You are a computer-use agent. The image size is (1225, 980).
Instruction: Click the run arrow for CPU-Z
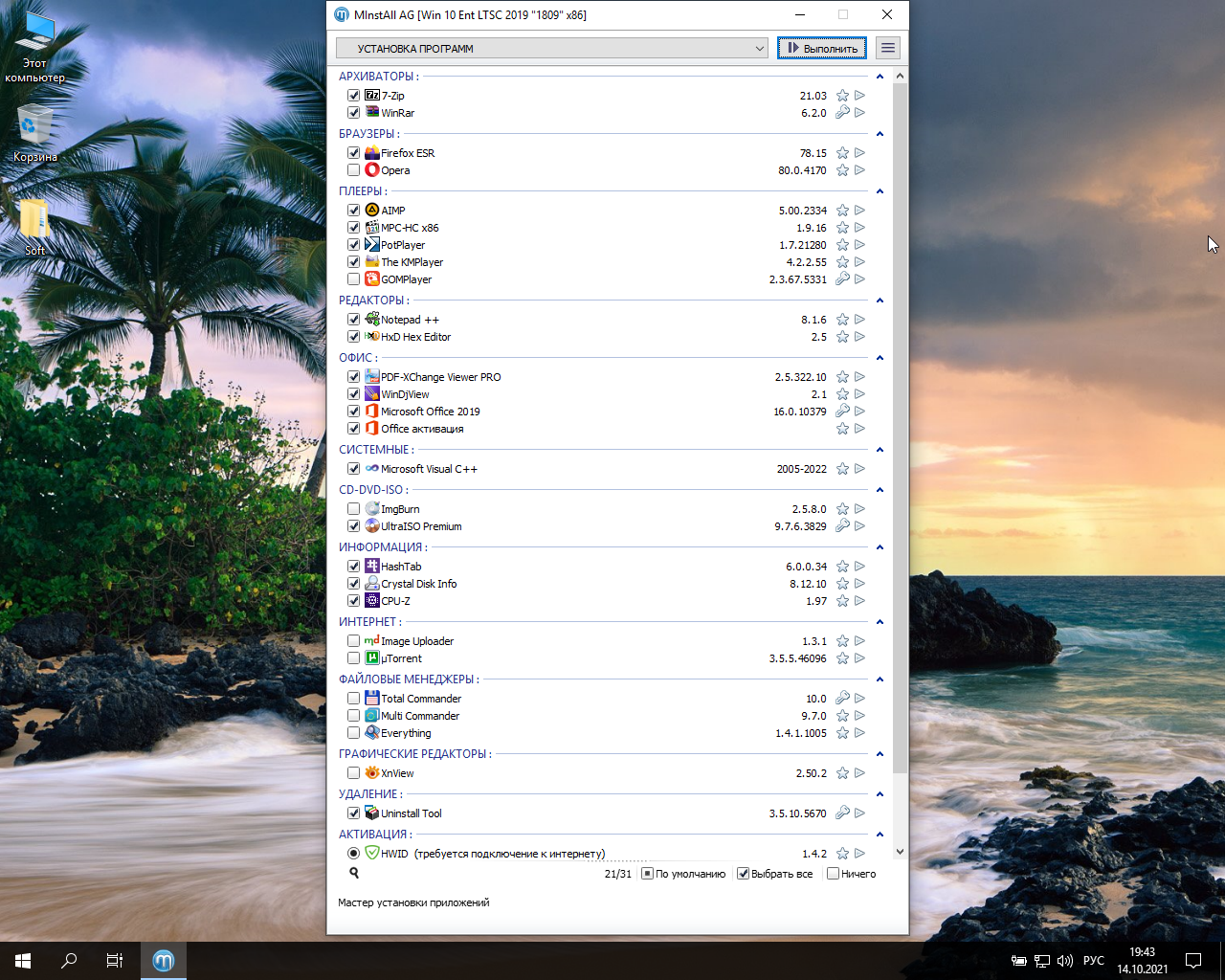[859, 601]
